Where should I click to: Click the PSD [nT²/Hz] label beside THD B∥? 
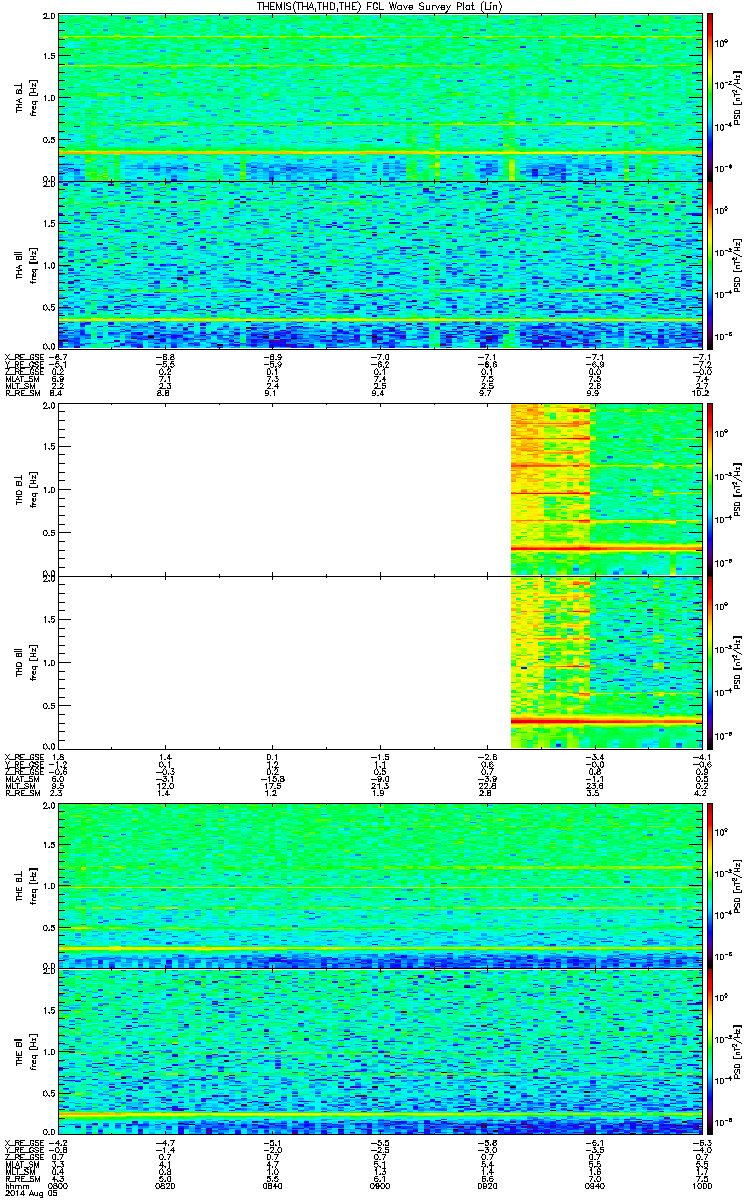[x=736, y=662]
